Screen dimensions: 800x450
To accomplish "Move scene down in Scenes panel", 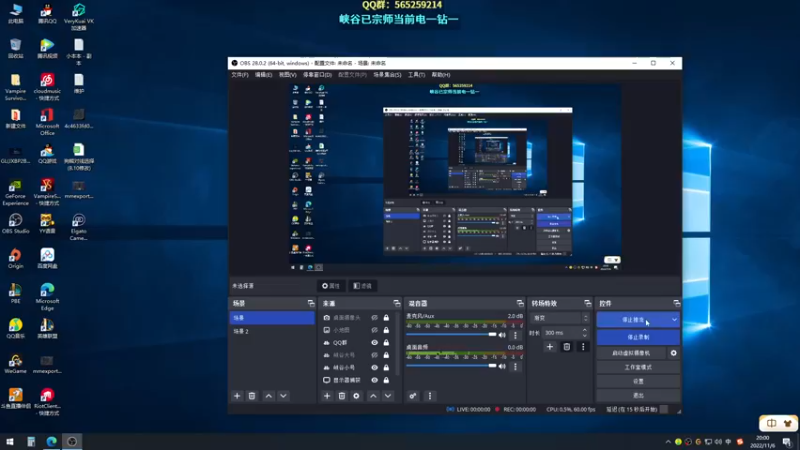I will click(x=283, y=396).
